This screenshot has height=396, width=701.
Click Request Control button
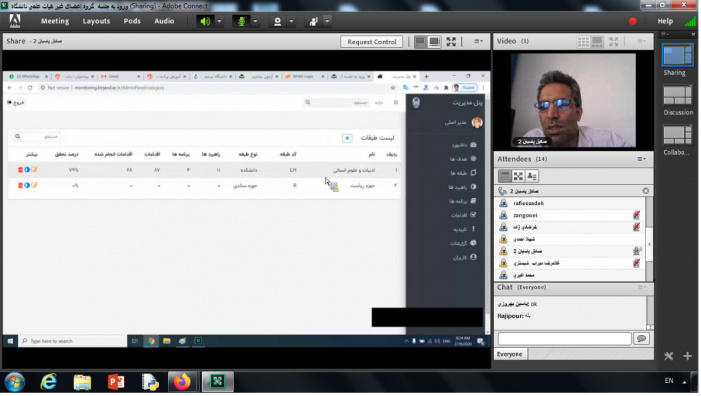pyautogui.click(x=372, y=42)
